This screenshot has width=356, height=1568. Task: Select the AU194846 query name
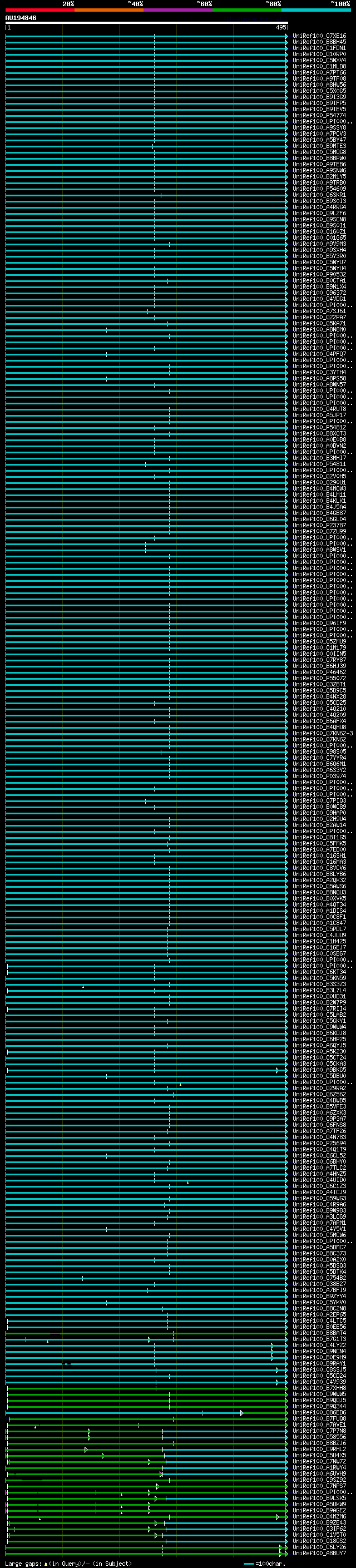tap(21, 18)
